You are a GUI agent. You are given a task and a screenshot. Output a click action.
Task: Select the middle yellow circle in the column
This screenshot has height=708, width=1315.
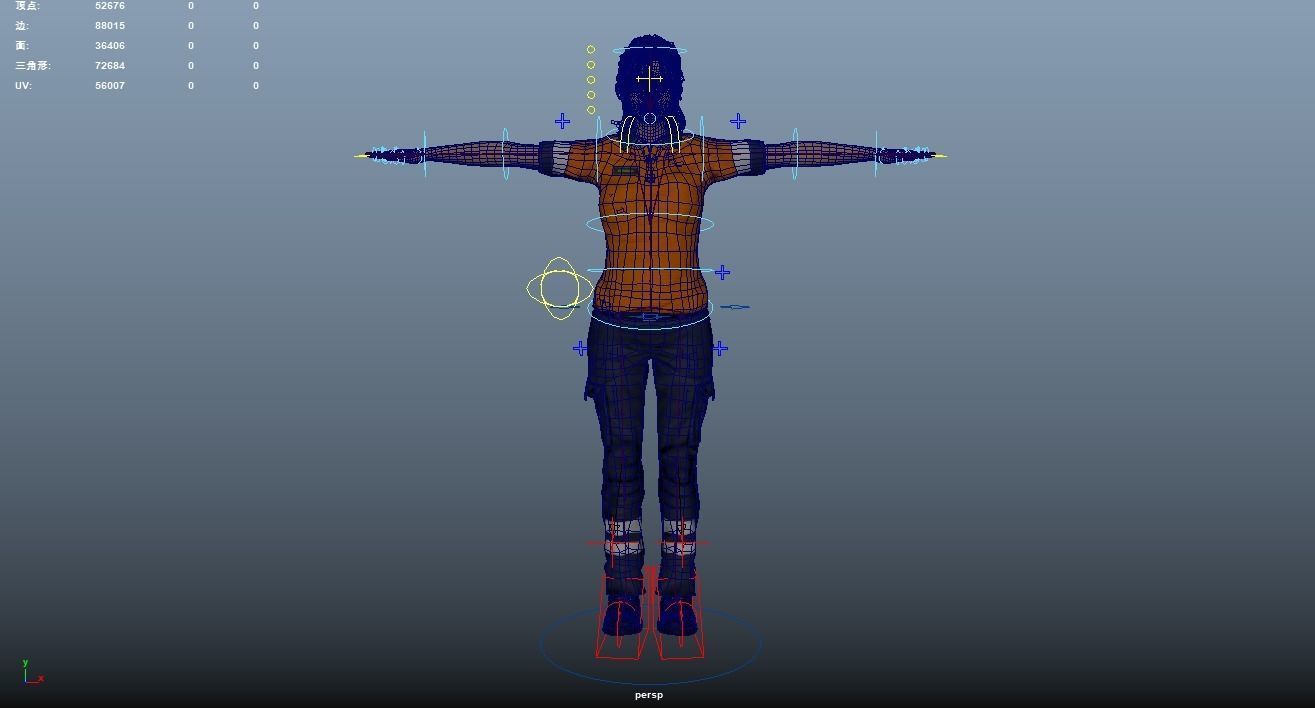tap(591, 80)
